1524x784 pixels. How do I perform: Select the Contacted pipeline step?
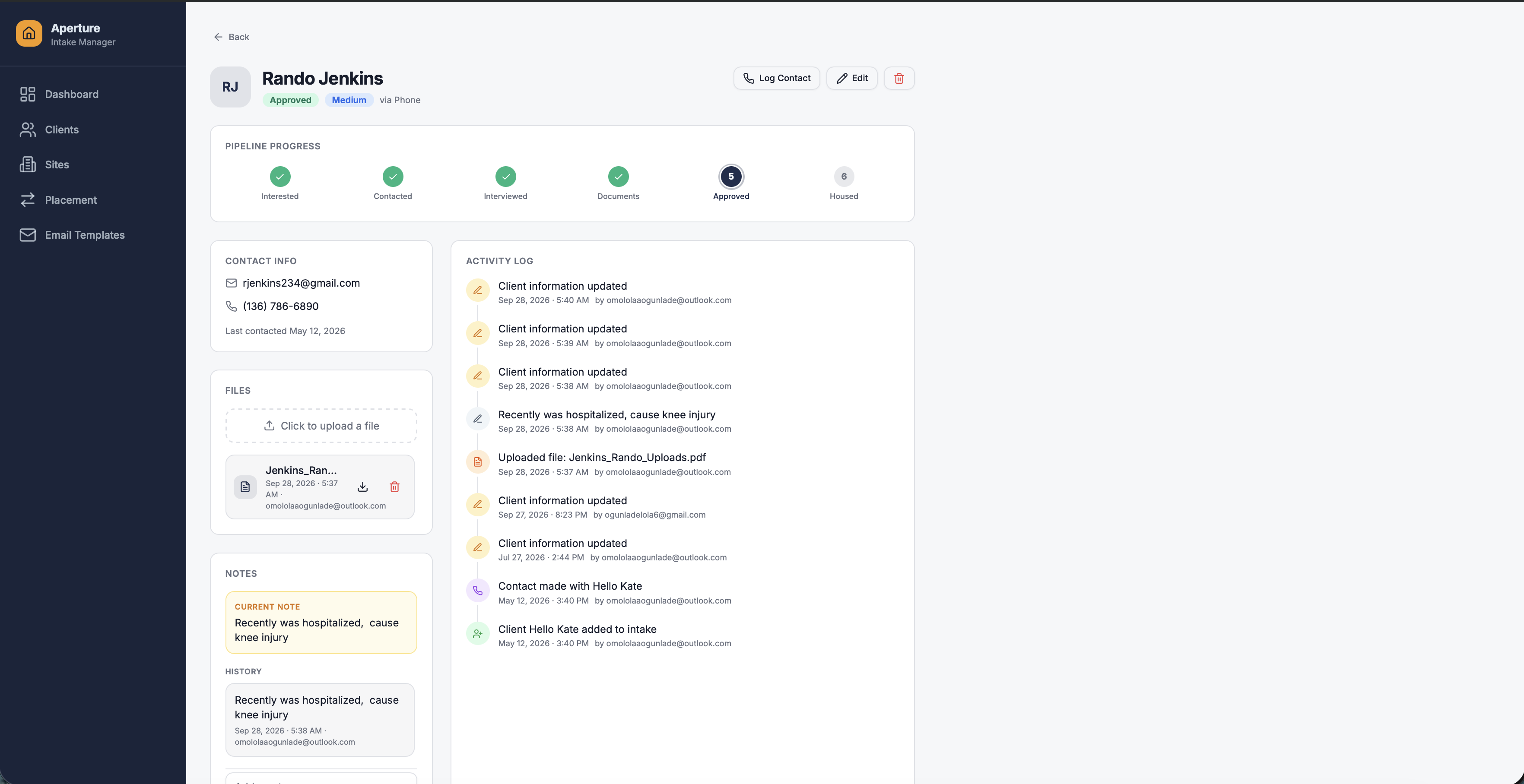393,176
